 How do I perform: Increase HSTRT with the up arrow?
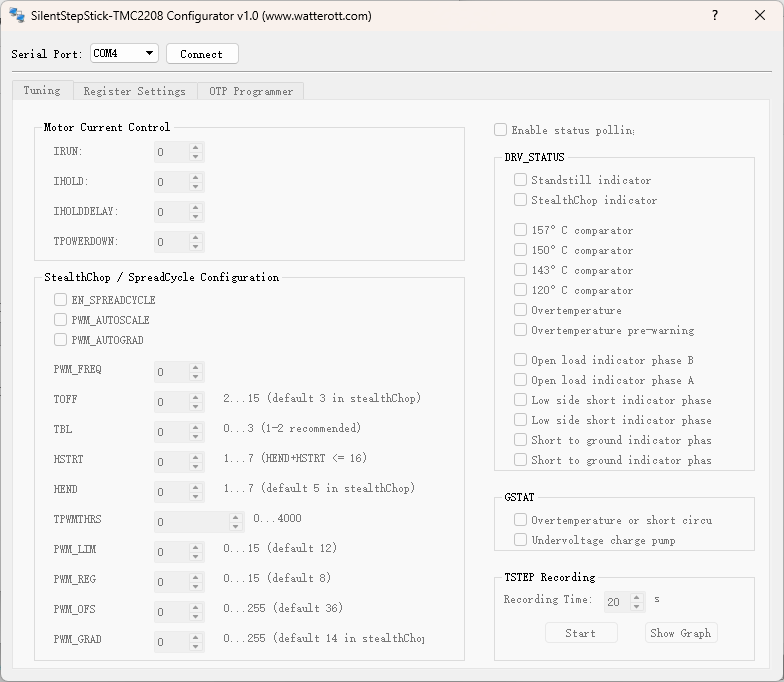pyautogui.click(x=196, y=458)
